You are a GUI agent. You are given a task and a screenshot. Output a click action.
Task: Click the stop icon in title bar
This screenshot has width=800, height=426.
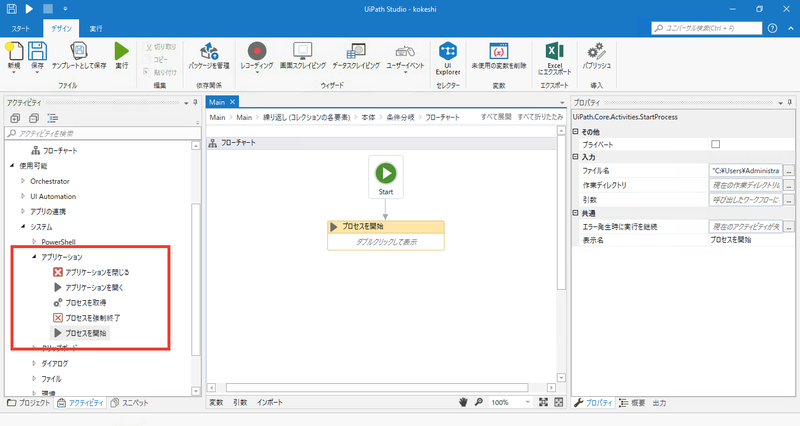pyautogui.click(x=47, y=9)
